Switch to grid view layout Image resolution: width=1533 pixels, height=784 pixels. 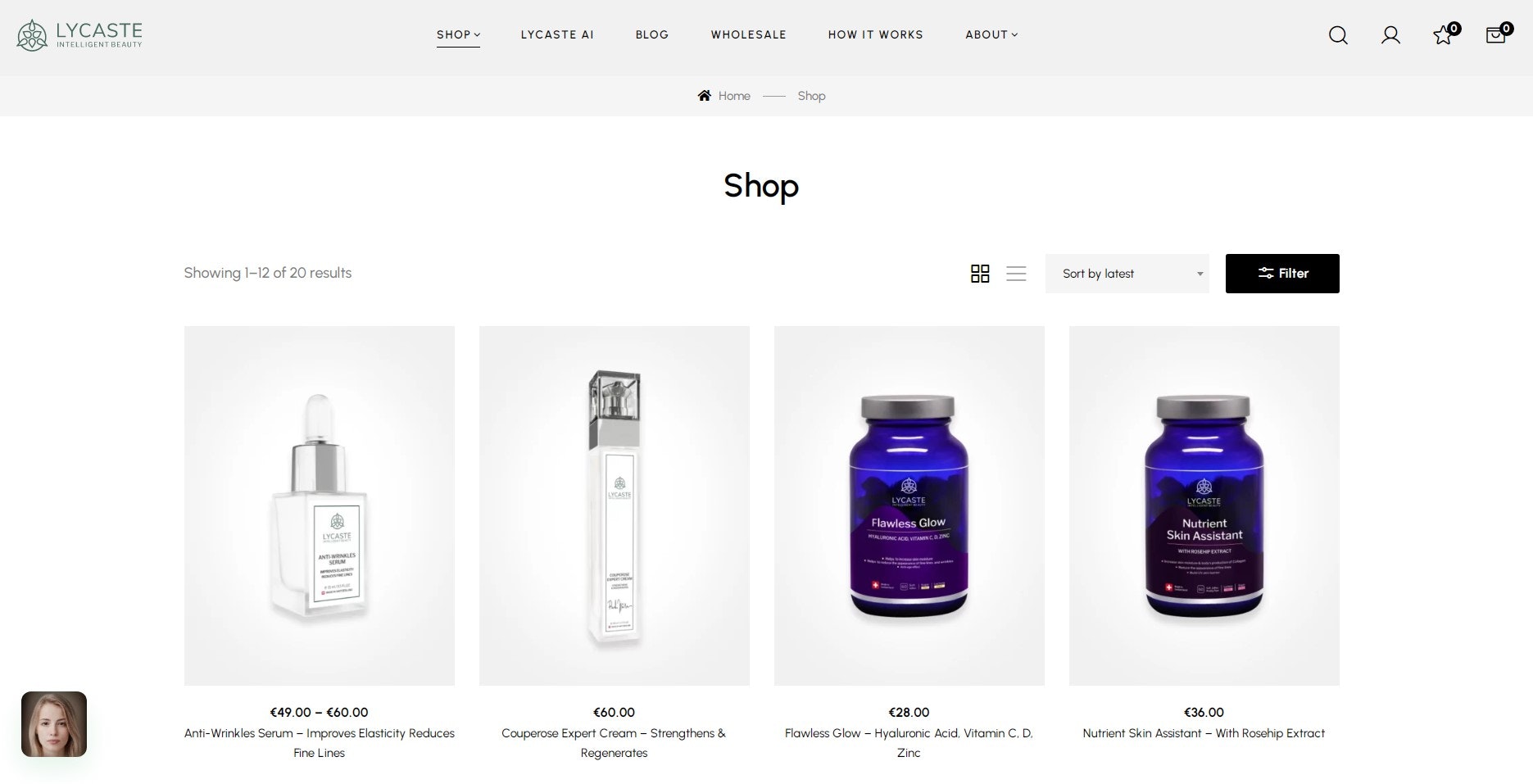(x=980, y=274)
